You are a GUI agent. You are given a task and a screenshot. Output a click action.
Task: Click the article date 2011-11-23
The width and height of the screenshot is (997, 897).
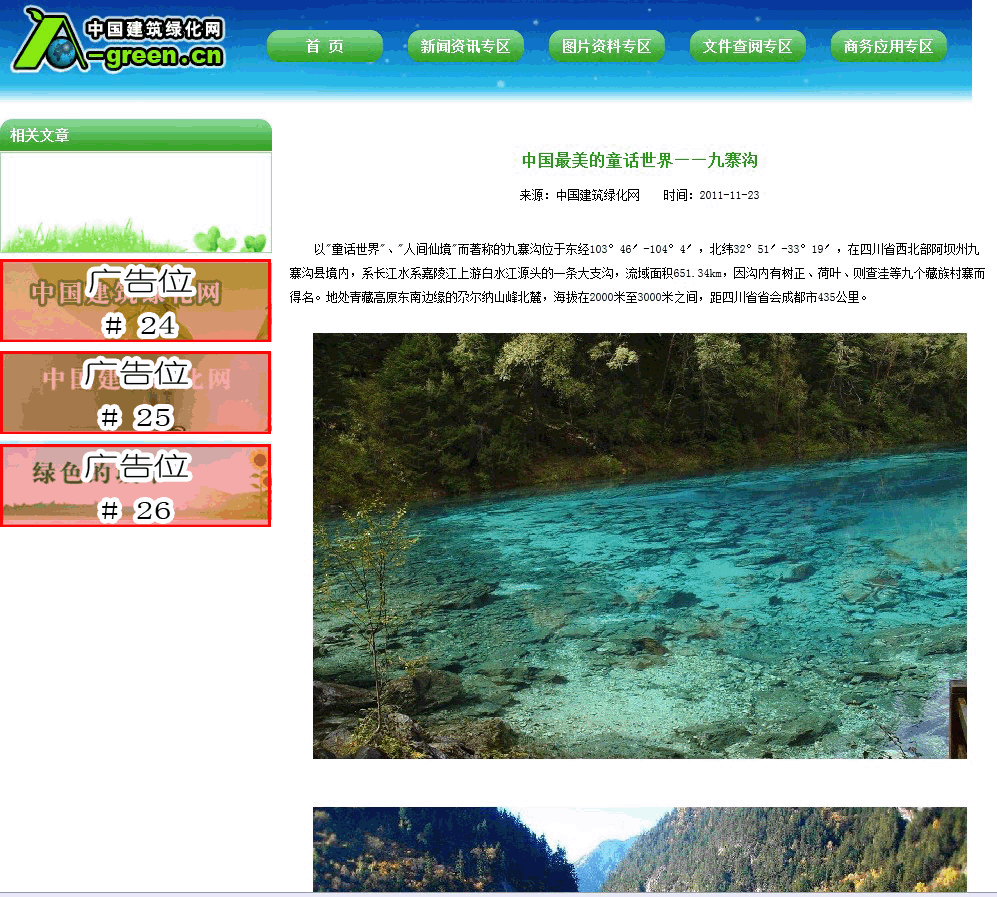pos(728,196)
